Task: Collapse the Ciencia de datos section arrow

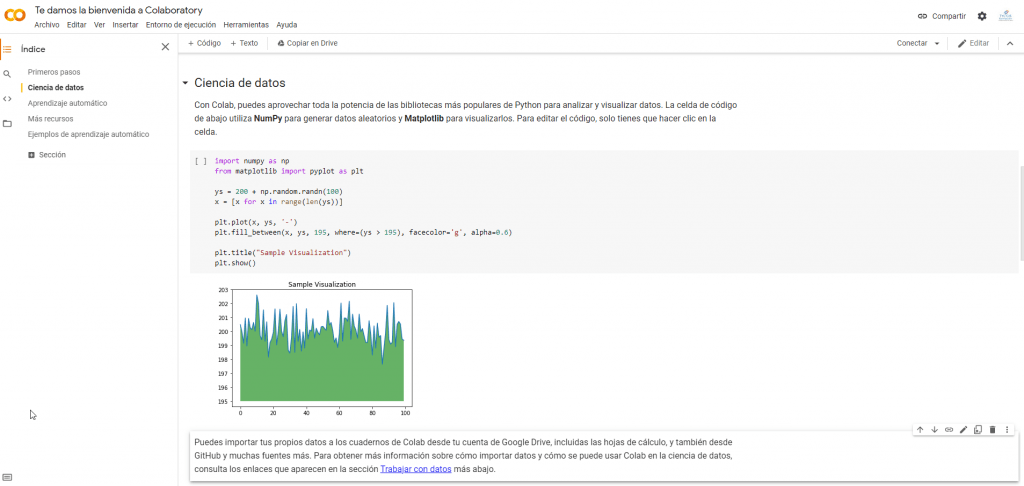Action: pyautogui.click(x=185, y=84)
